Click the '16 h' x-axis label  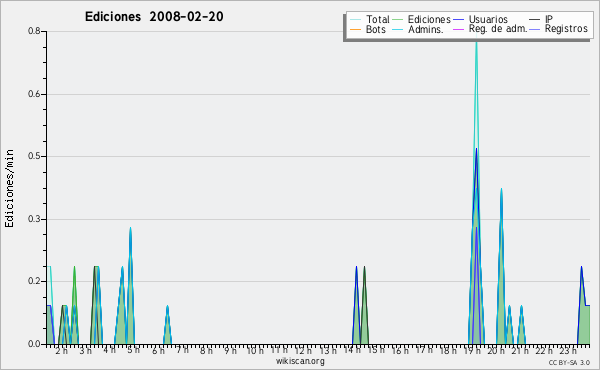400,350
